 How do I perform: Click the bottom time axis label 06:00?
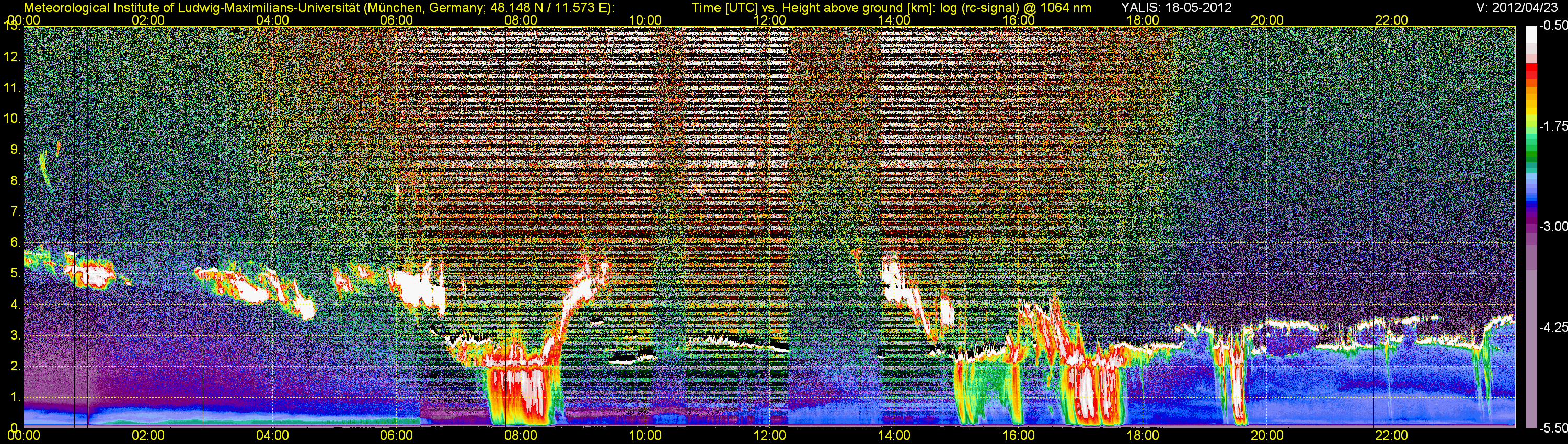tap(396, 436)
